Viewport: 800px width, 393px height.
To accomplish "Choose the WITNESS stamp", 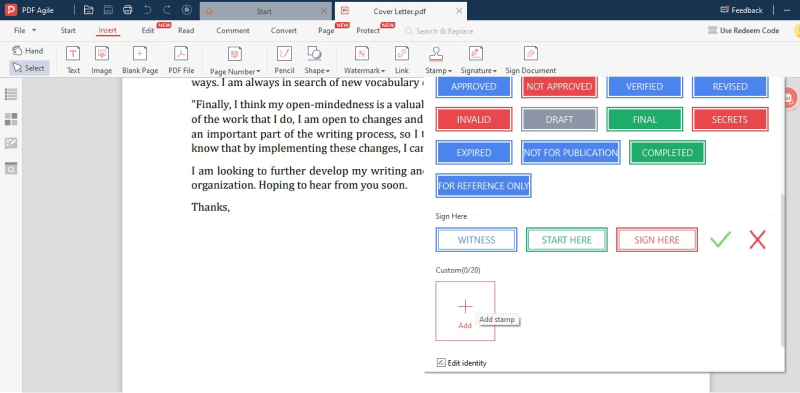I will pyautogui.click(x=476, y=240).
